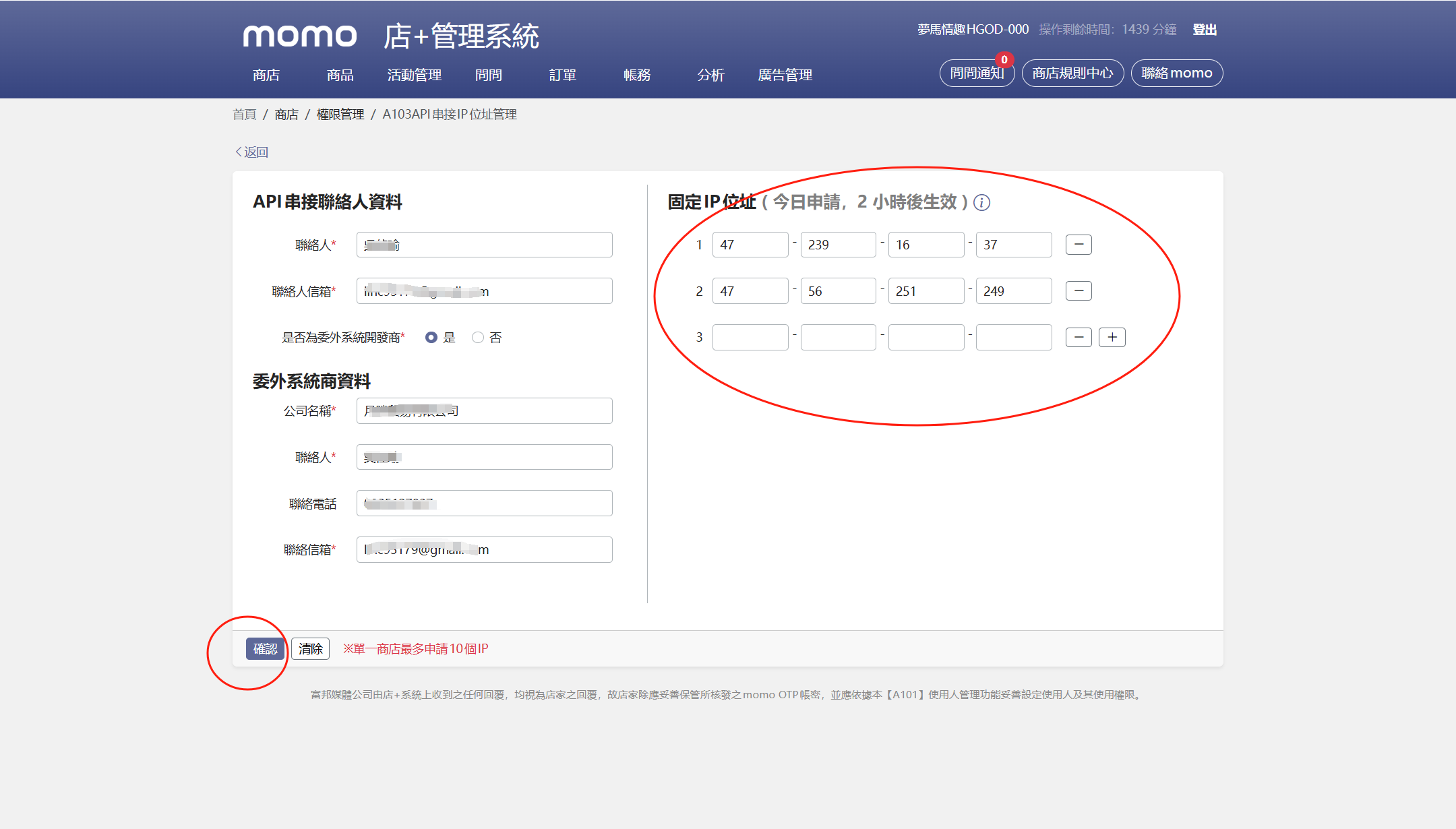The width and height of the screenshot is (1456, 829).
Task: Open the 廣告管理 menu
Action: coord(785,75)
